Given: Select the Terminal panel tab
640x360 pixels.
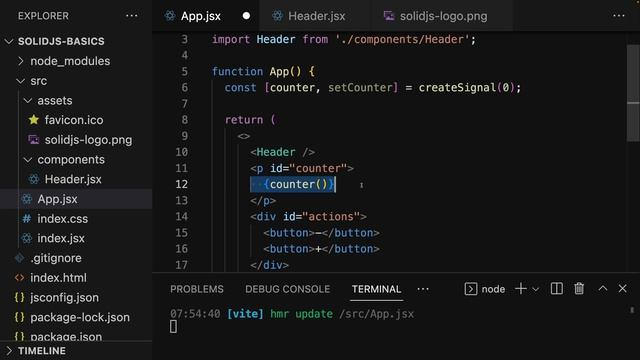Looking at the screenshot, I should coord(376,289).
